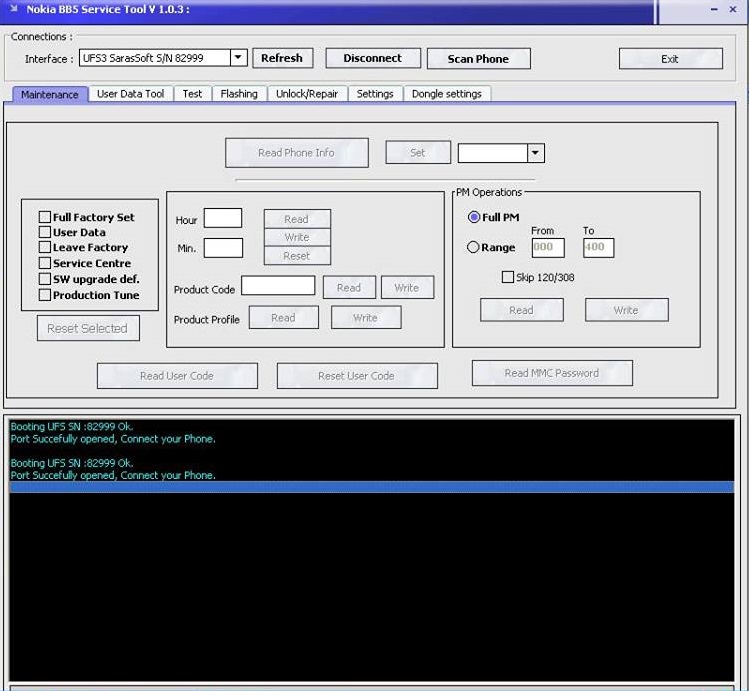Click the timer Reset button
Viewport: 749px width, 691px height.
point(297,256)
